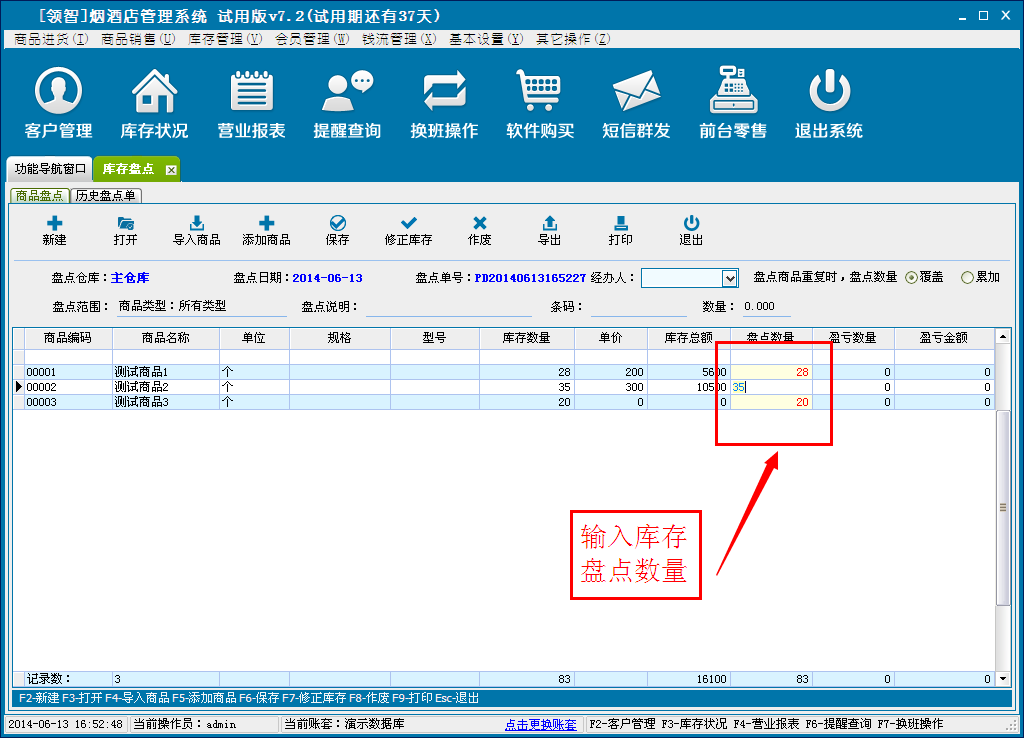Click the table scrollbar down arrow
Image resolution: width=1024 pixels, height=738 pixels.
1003,679
